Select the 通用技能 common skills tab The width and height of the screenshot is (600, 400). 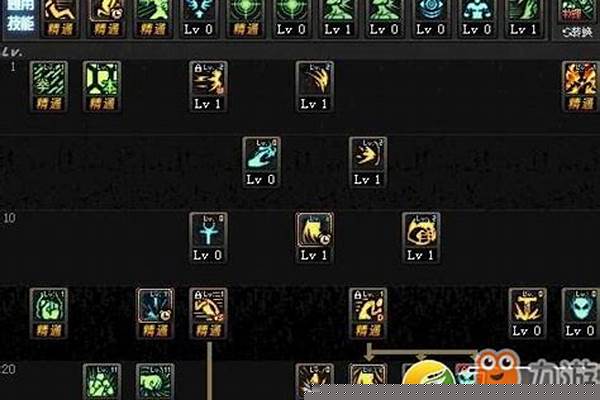[20, 15]
